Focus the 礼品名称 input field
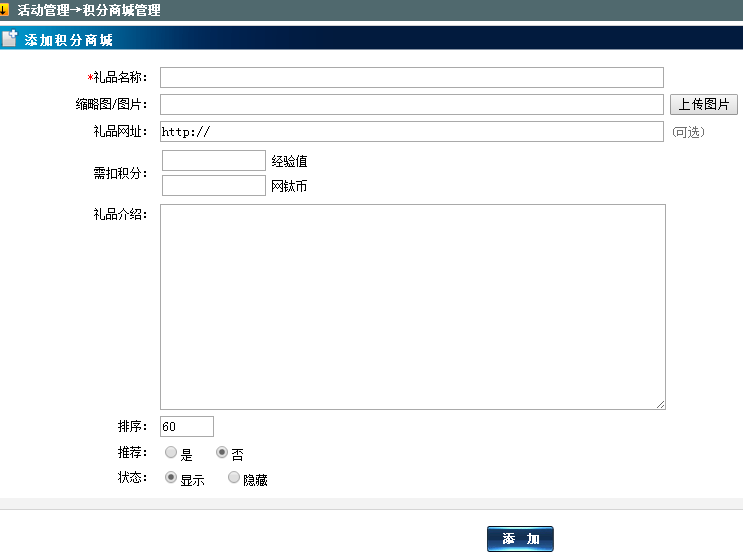The width and height of the screenshot is (743, 559). pyautogui.click(x=412, y=78)
